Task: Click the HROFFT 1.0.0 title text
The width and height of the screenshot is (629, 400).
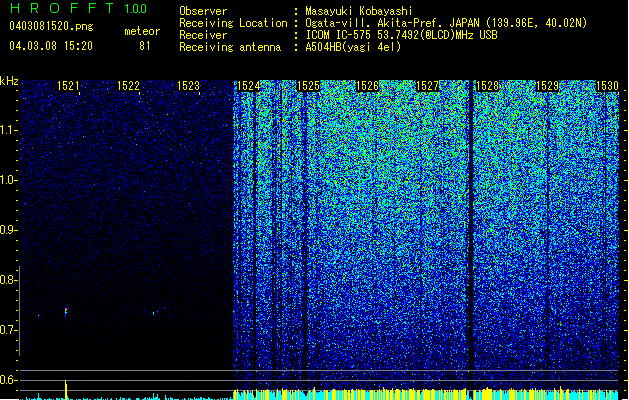Action: point(78,8)
